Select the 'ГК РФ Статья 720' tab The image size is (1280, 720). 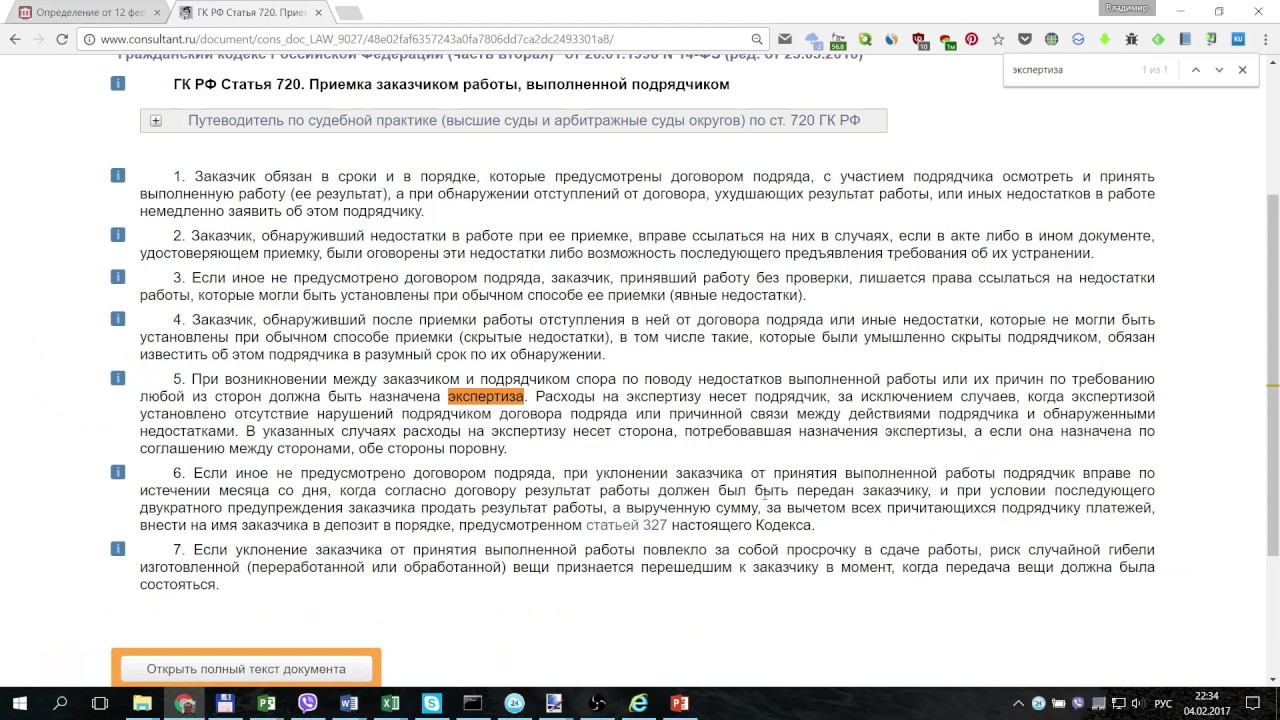tap(250, 12)
